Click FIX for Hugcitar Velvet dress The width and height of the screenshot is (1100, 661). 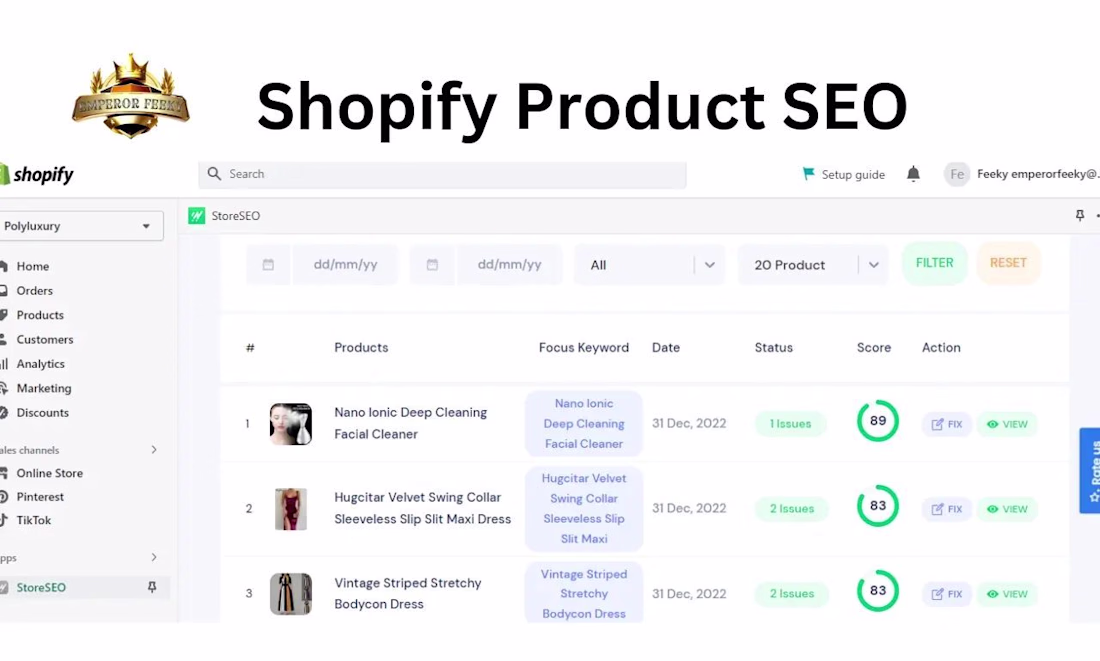946,509
